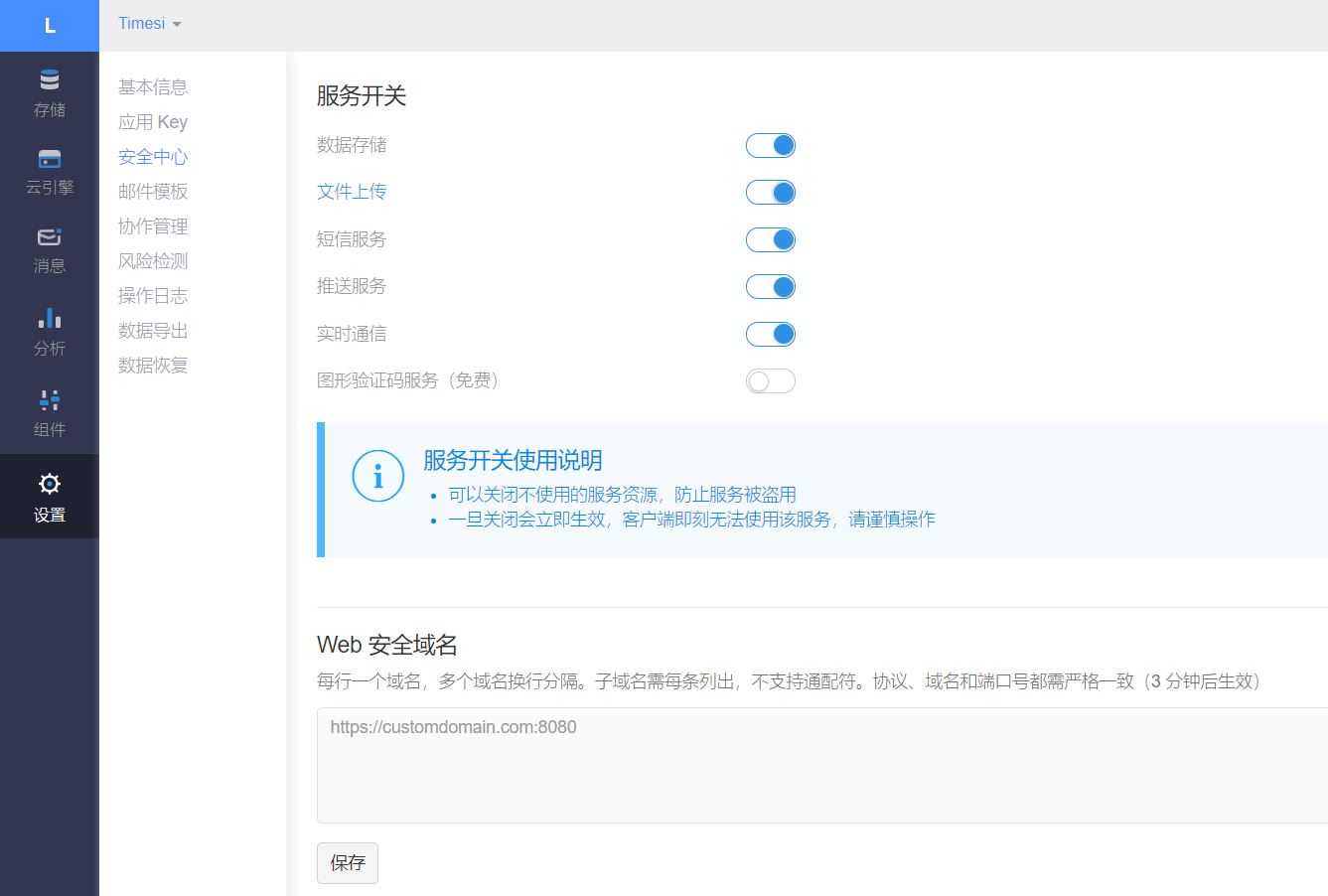
Task: Open the 分析 analytics icon
Action: [x=49, y=318]
